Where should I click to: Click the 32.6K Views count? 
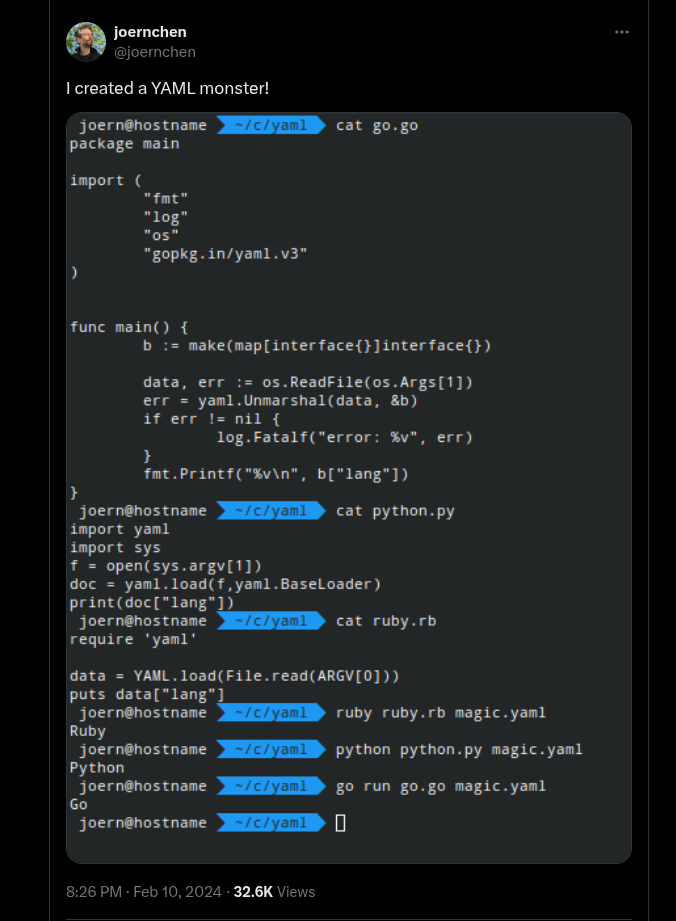coord(274,892)
